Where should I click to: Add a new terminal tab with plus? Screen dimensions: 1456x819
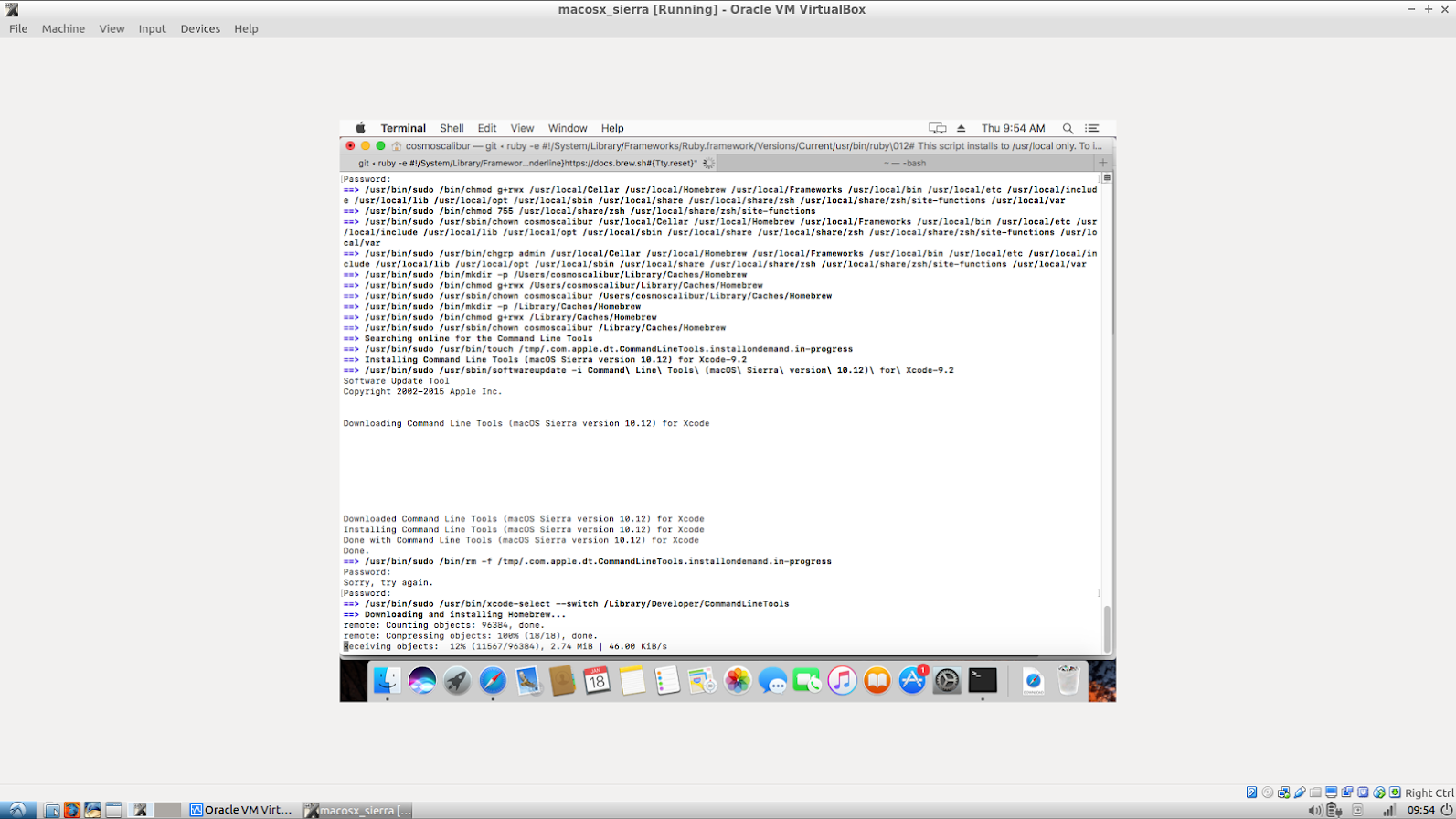tap(1103, 163)
